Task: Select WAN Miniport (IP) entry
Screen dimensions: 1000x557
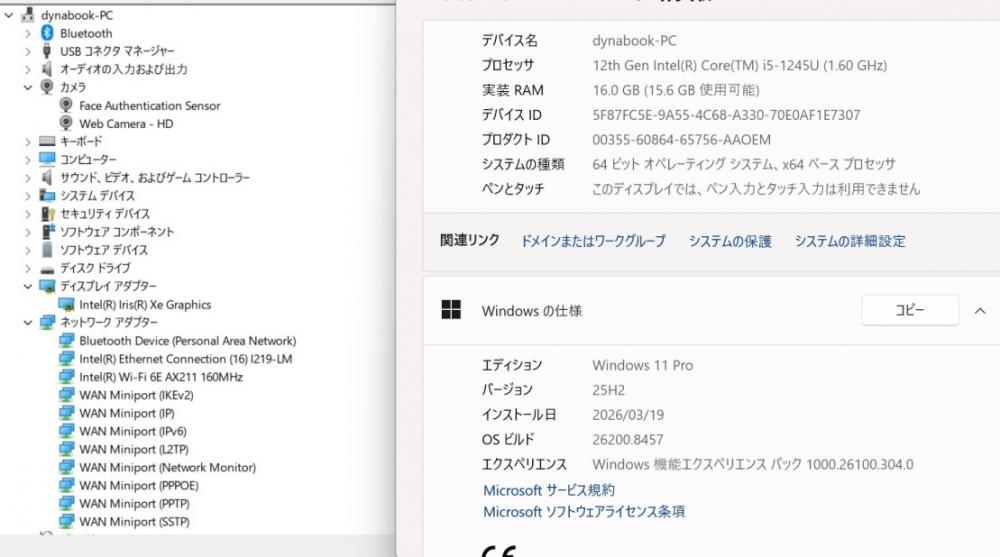Action: tap(127, 413)
